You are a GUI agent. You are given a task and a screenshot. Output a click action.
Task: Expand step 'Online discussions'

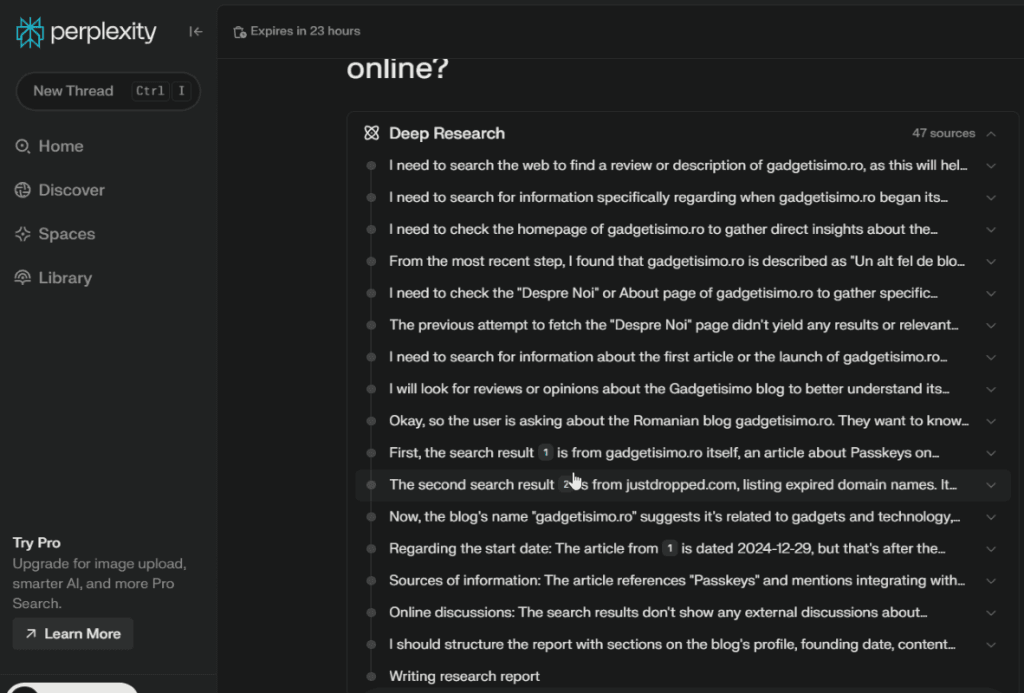coord(991,613)
